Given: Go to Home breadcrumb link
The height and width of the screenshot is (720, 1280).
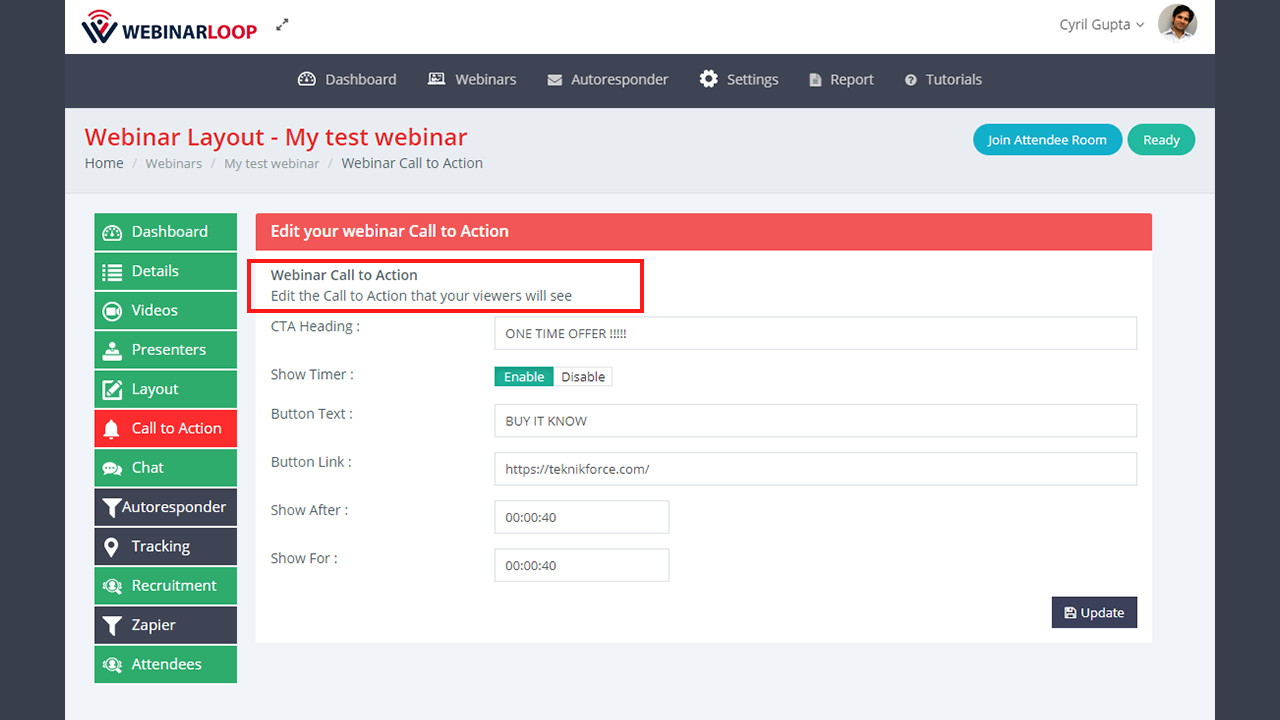Looking at the screenshot, I should 104,163.
